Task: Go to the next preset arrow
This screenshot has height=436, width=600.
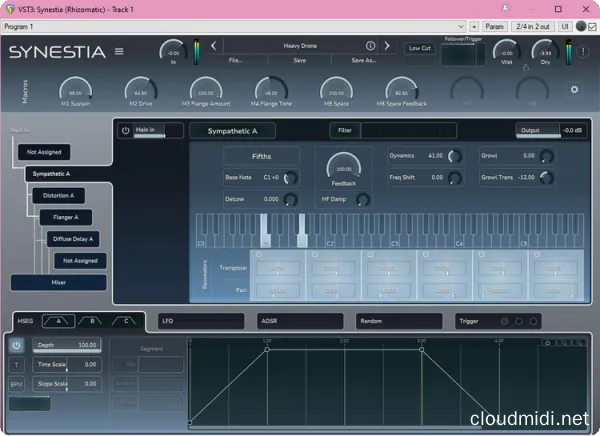Action: [x=386, y=46]
